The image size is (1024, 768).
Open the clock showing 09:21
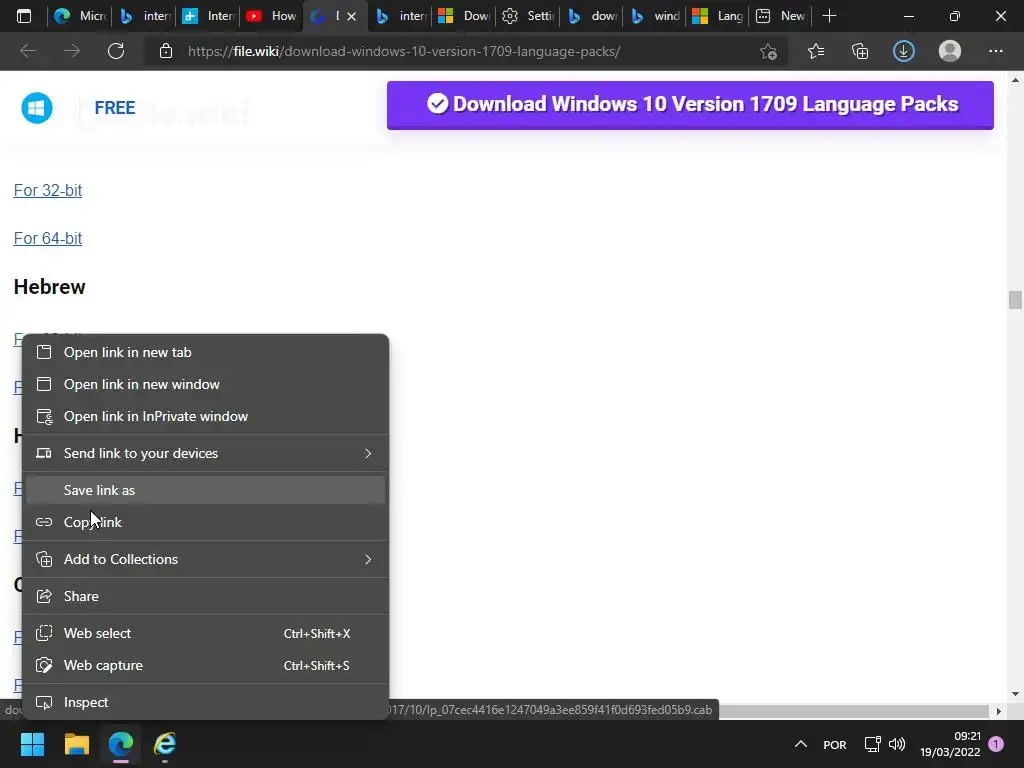coord(950,744)
